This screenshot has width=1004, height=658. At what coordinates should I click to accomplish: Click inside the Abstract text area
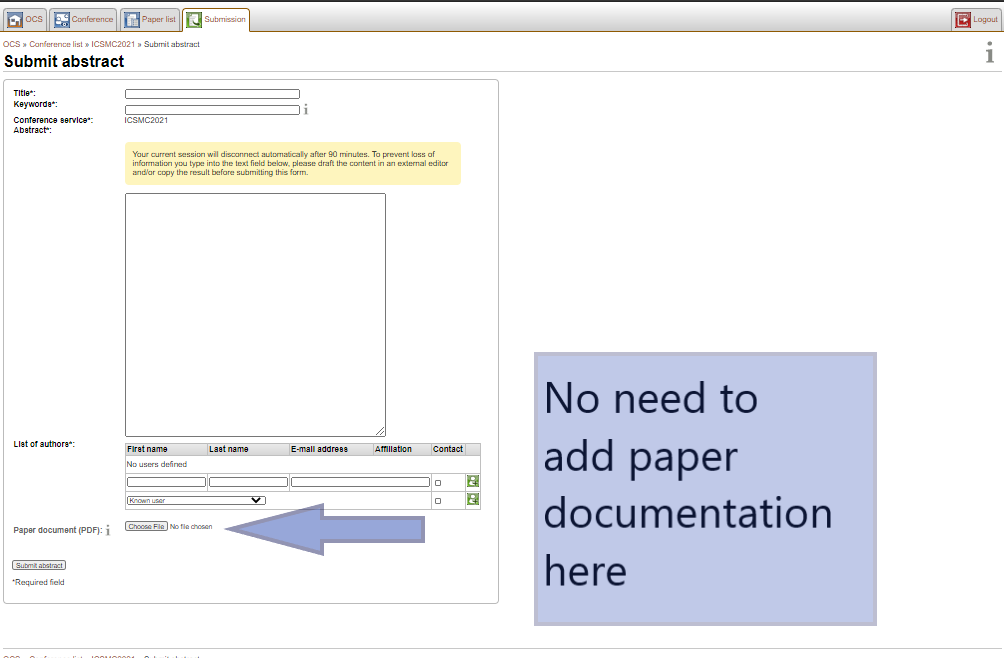click(255, 314)
